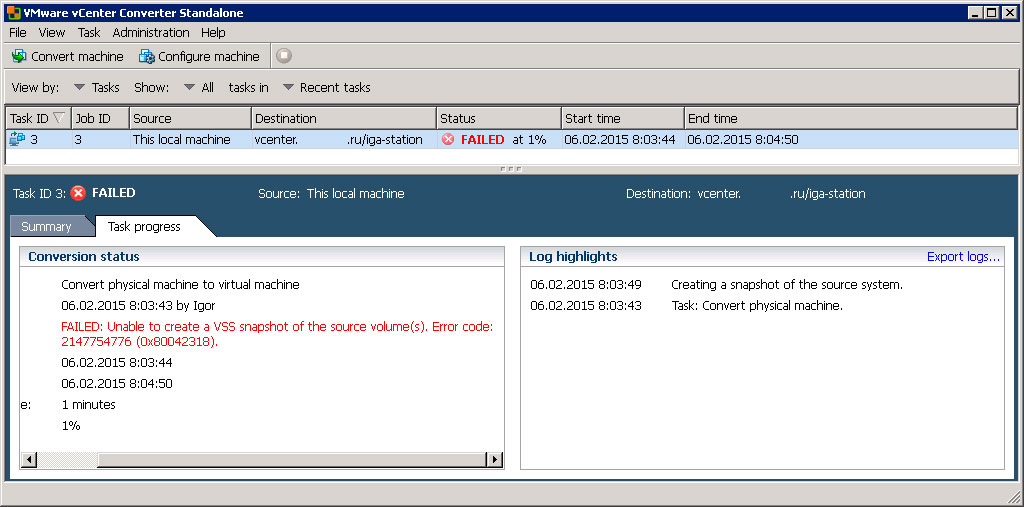Open the File menu
Screen dimensions: 1024x507
click(18, 33)
